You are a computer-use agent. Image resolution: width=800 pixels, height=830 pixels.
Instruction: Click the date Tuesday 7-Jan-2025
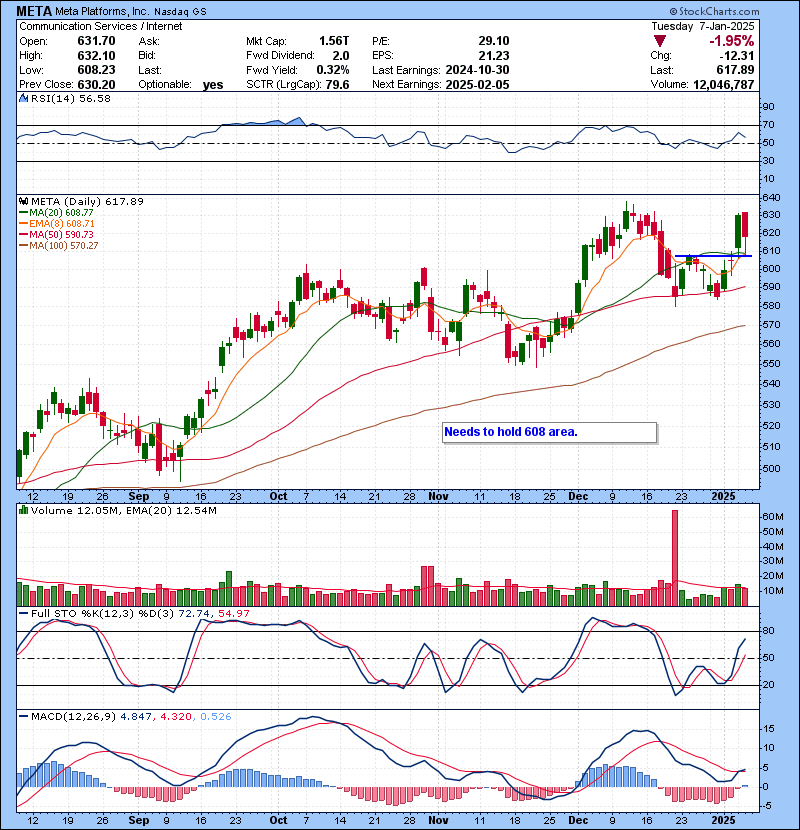(x=703, y=26)
